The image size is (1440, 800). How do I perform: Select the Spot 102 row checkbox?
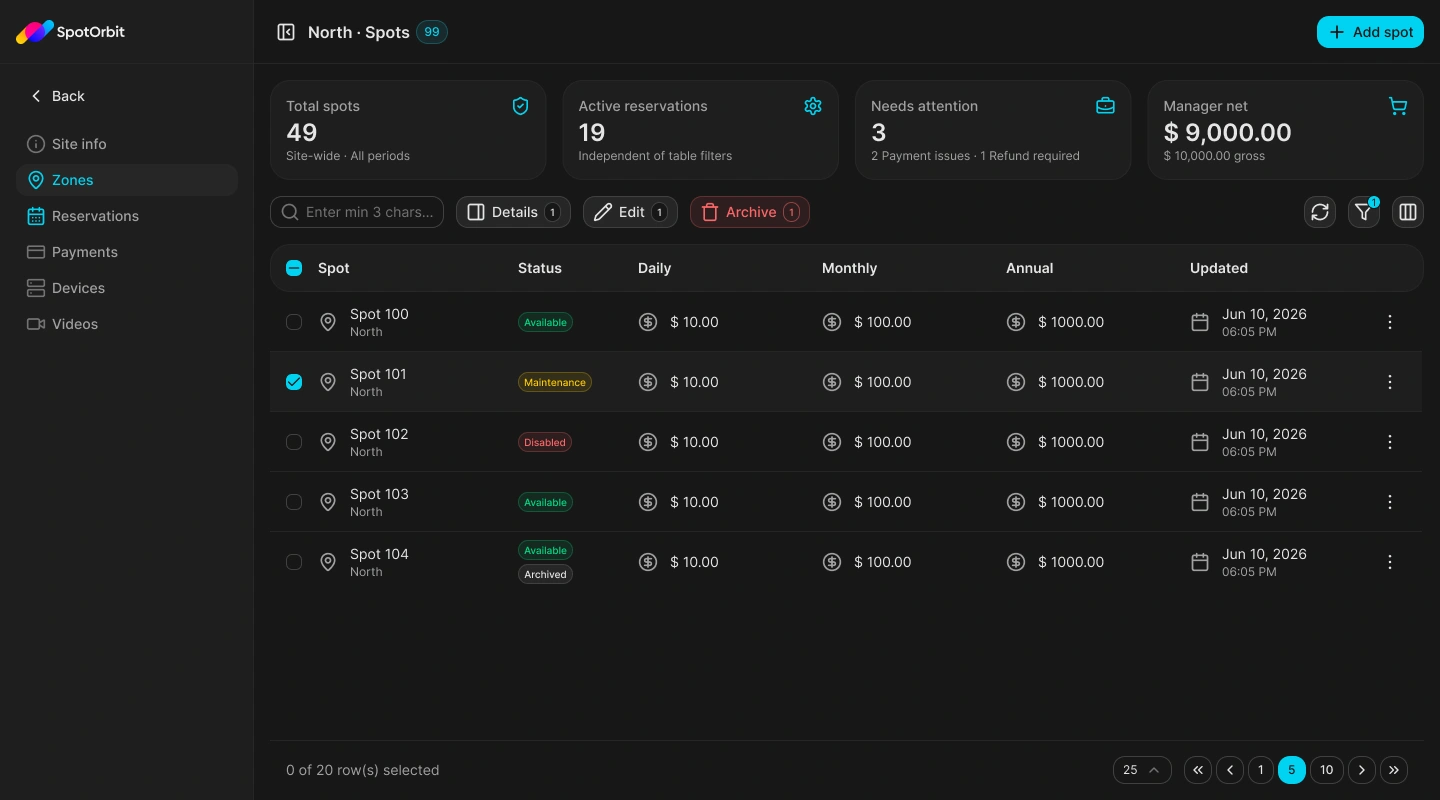pos(294,442)
